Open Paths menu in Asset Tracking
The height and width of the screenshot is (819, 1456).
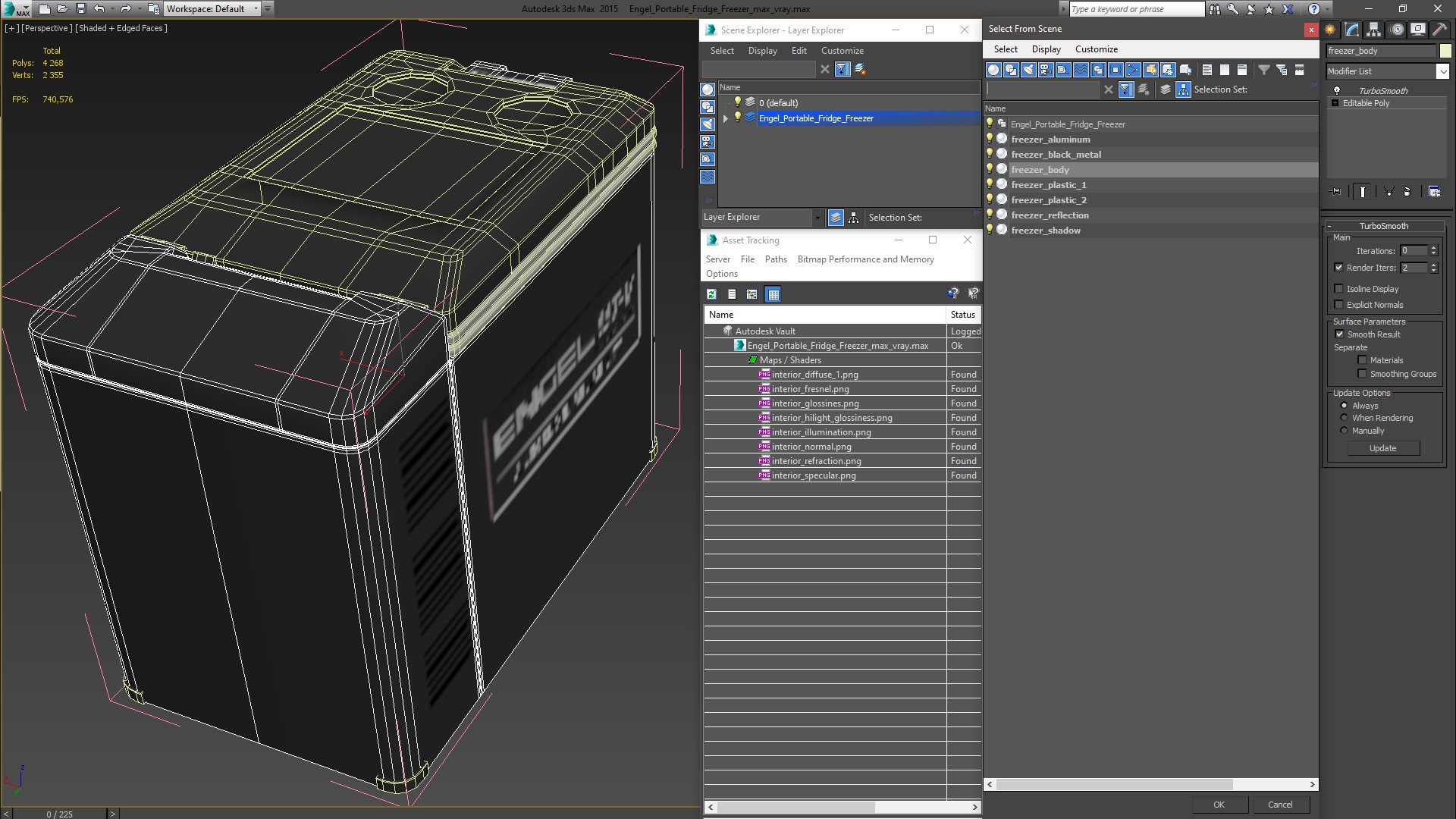click(x=776, y=259)
